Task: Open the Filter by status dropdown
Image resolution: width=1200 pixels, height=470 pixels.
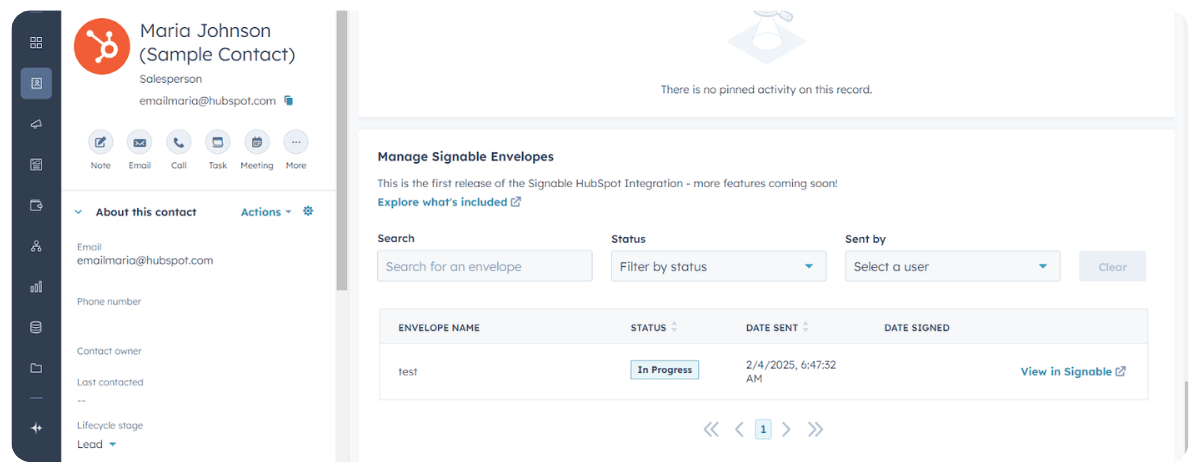Action: 718,267
